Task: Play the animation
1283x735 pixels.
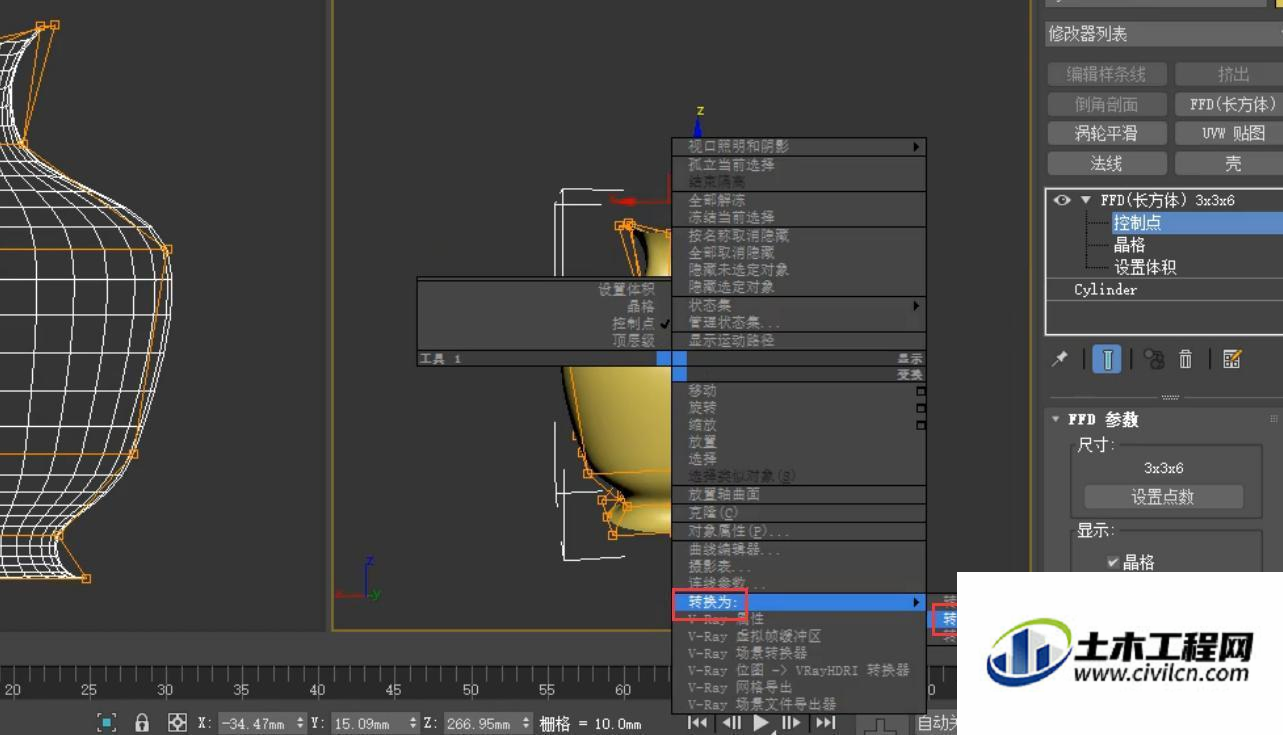Action: coord(762,722)
